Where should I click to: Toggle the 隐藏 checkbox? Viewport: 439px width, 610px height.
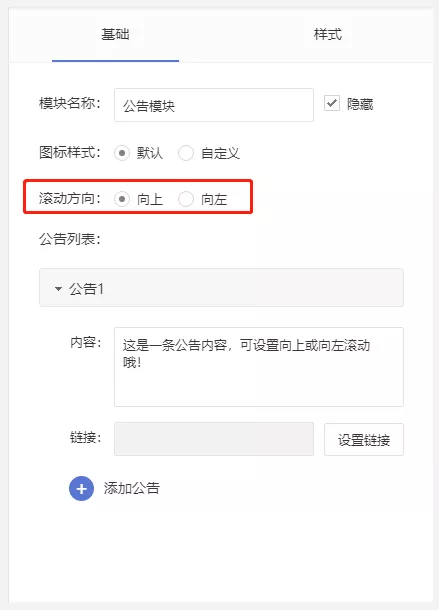point(332,103)
